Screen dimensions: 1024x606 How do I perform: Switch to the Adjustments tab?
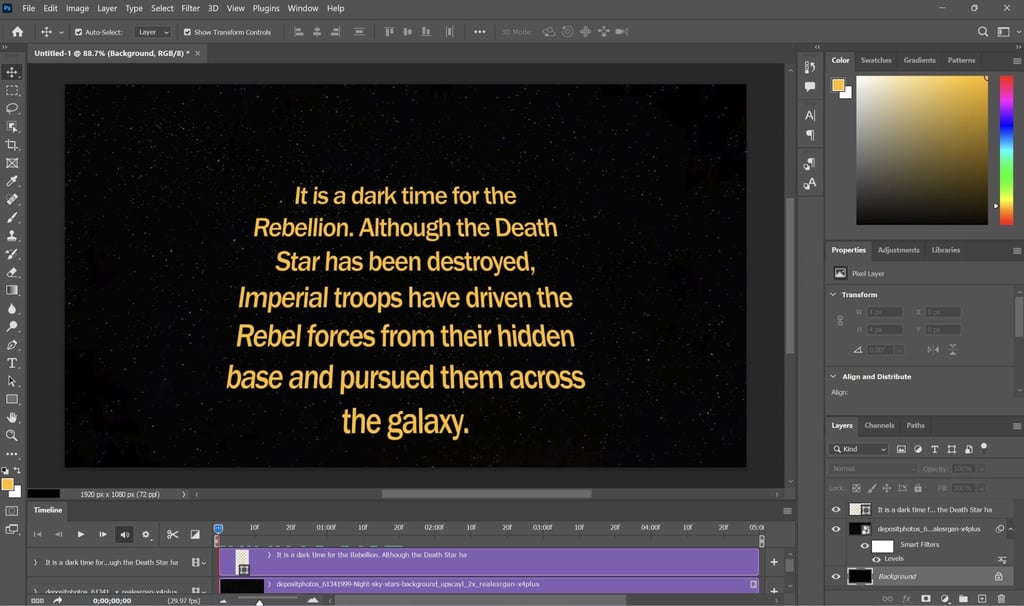pos(898,250)
